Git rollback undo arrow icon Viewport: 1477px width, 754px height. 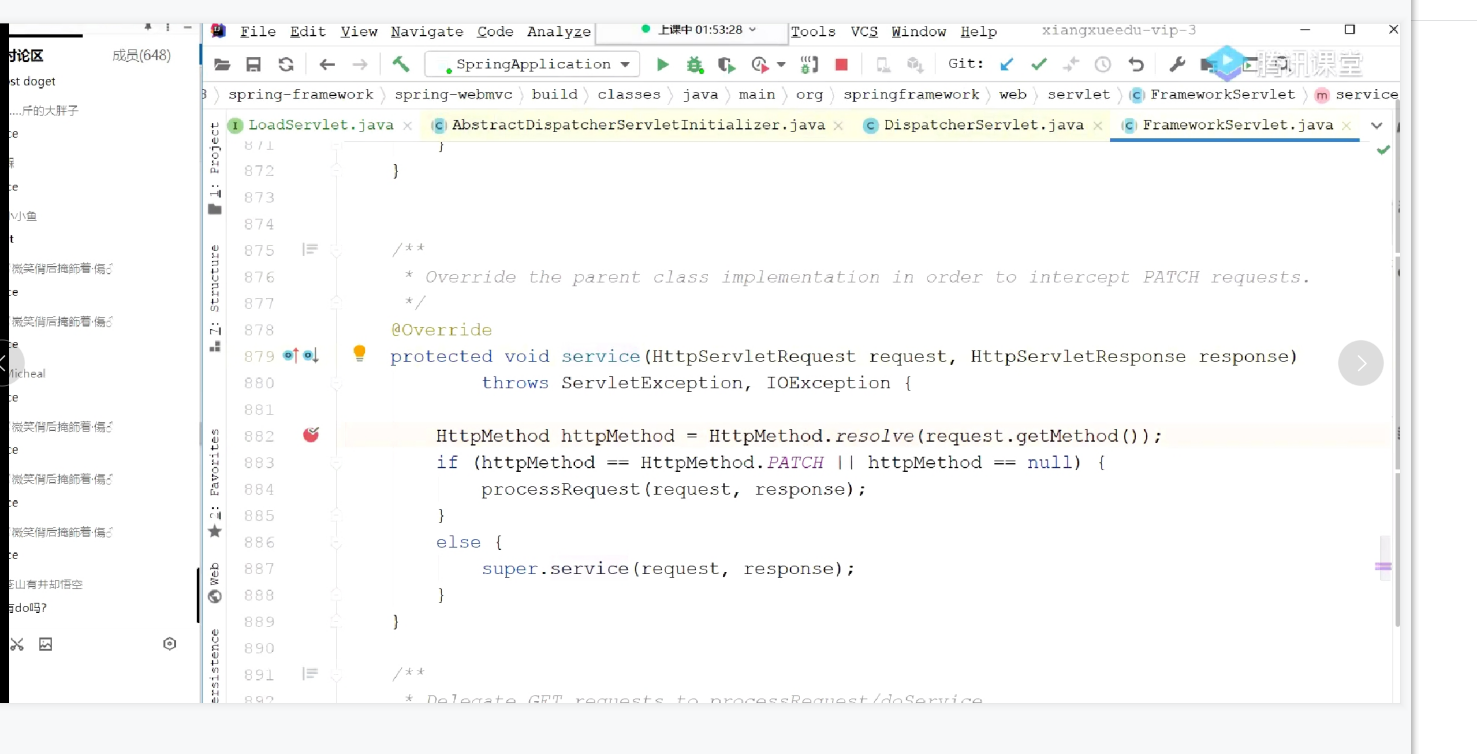point(1136,65)
